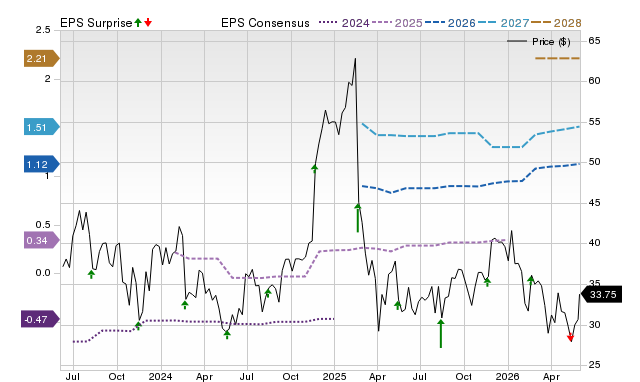
Task: Select green surprise arrow between Apr 2025 and Jul 2025
Action: [x=398, y=305]
